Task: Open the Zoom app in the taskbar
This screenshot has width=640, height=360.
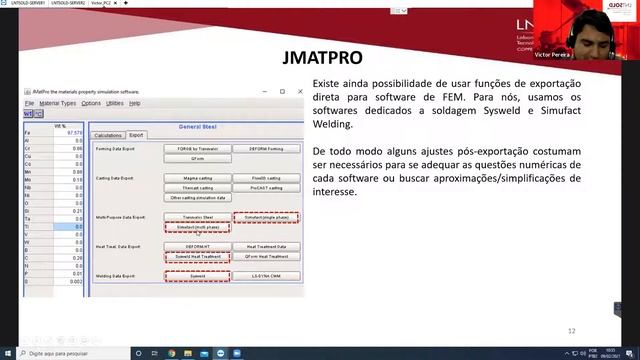Action: [x=237, y=353]
